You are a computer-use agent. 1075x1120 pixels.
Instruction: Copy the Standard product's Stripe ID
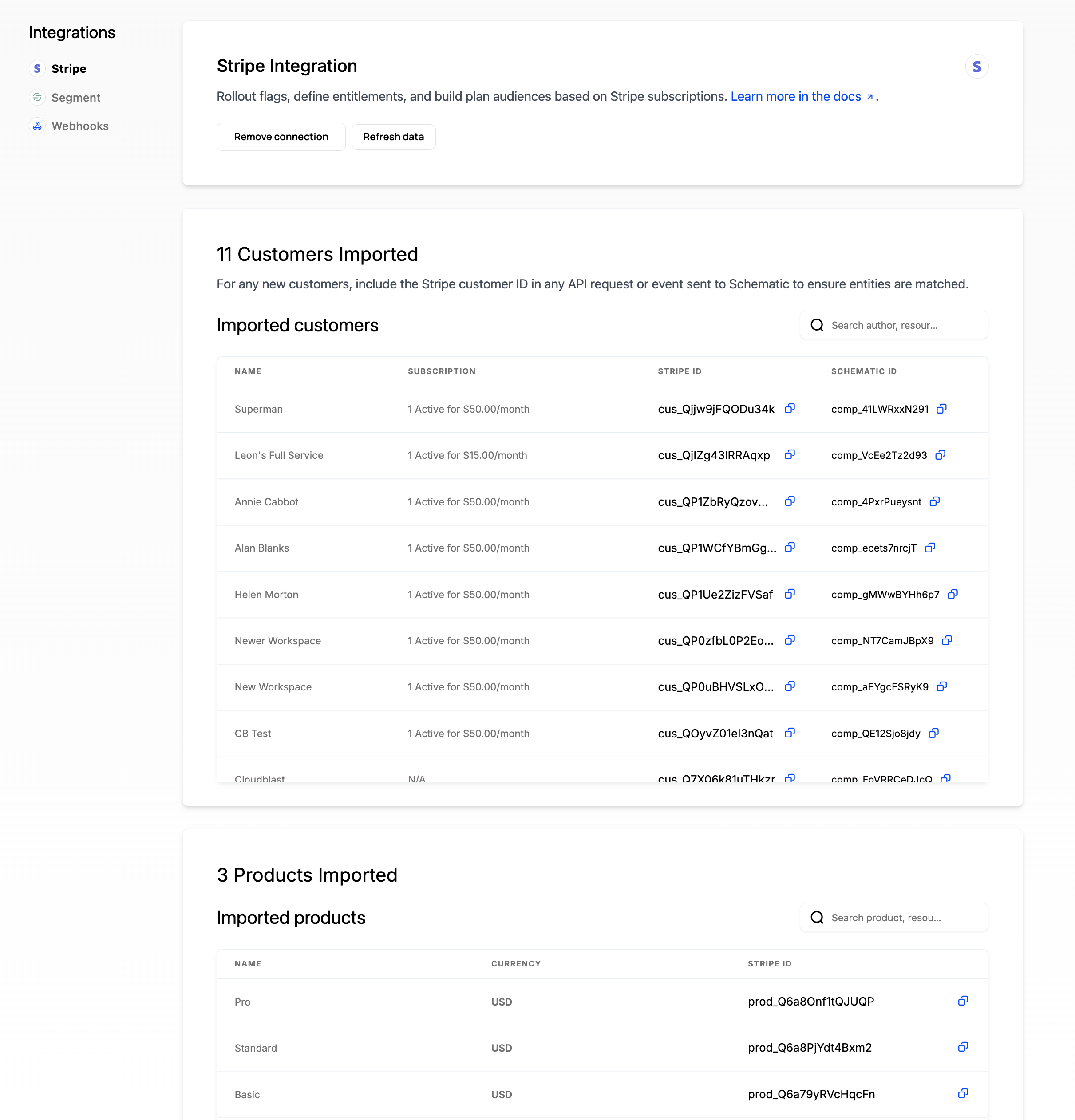pos(963,1047)
